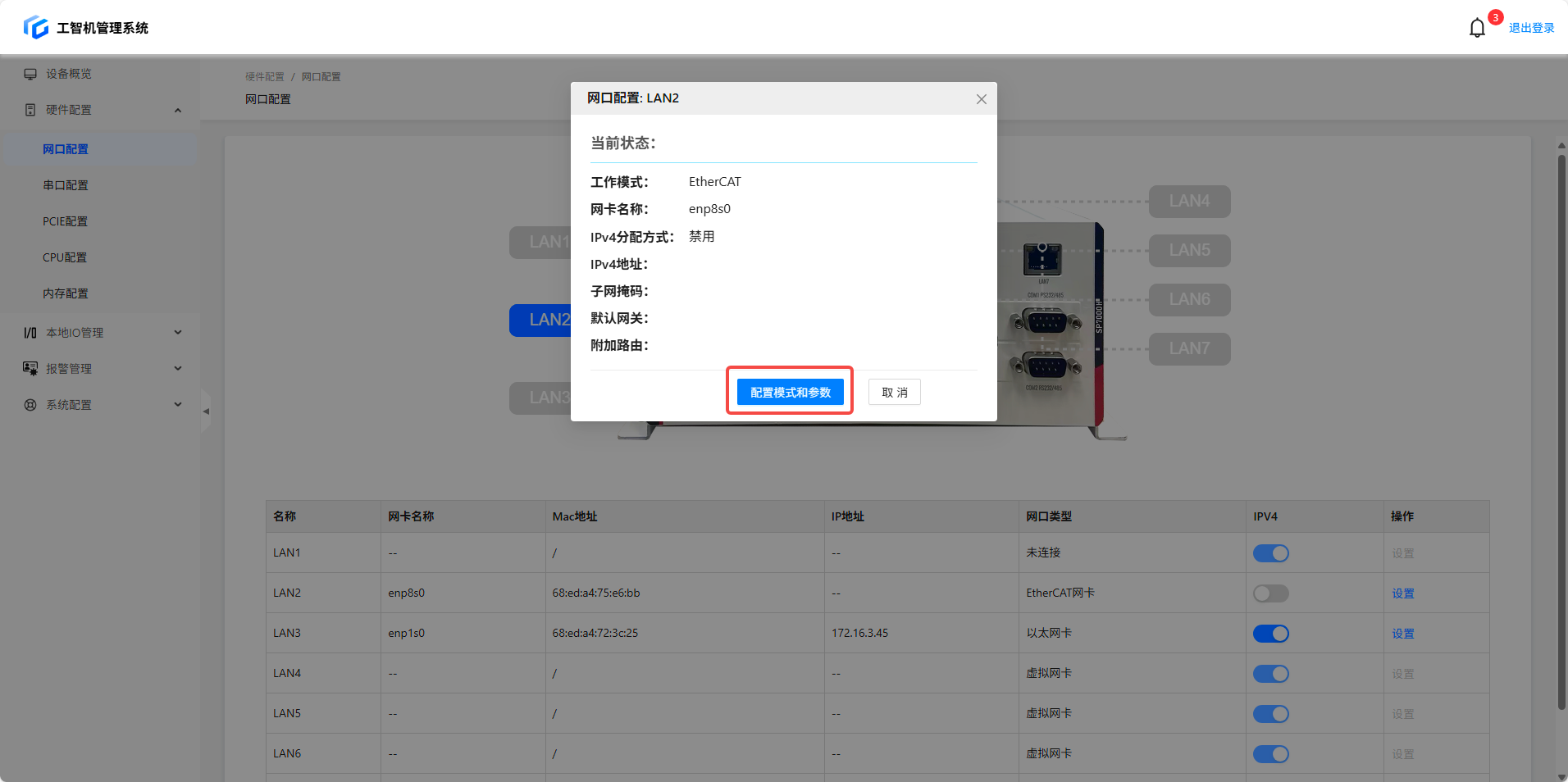Click the 报警管理 alarm icon
This screenshot has height=782, width=1568.
[x=30, y=369]
